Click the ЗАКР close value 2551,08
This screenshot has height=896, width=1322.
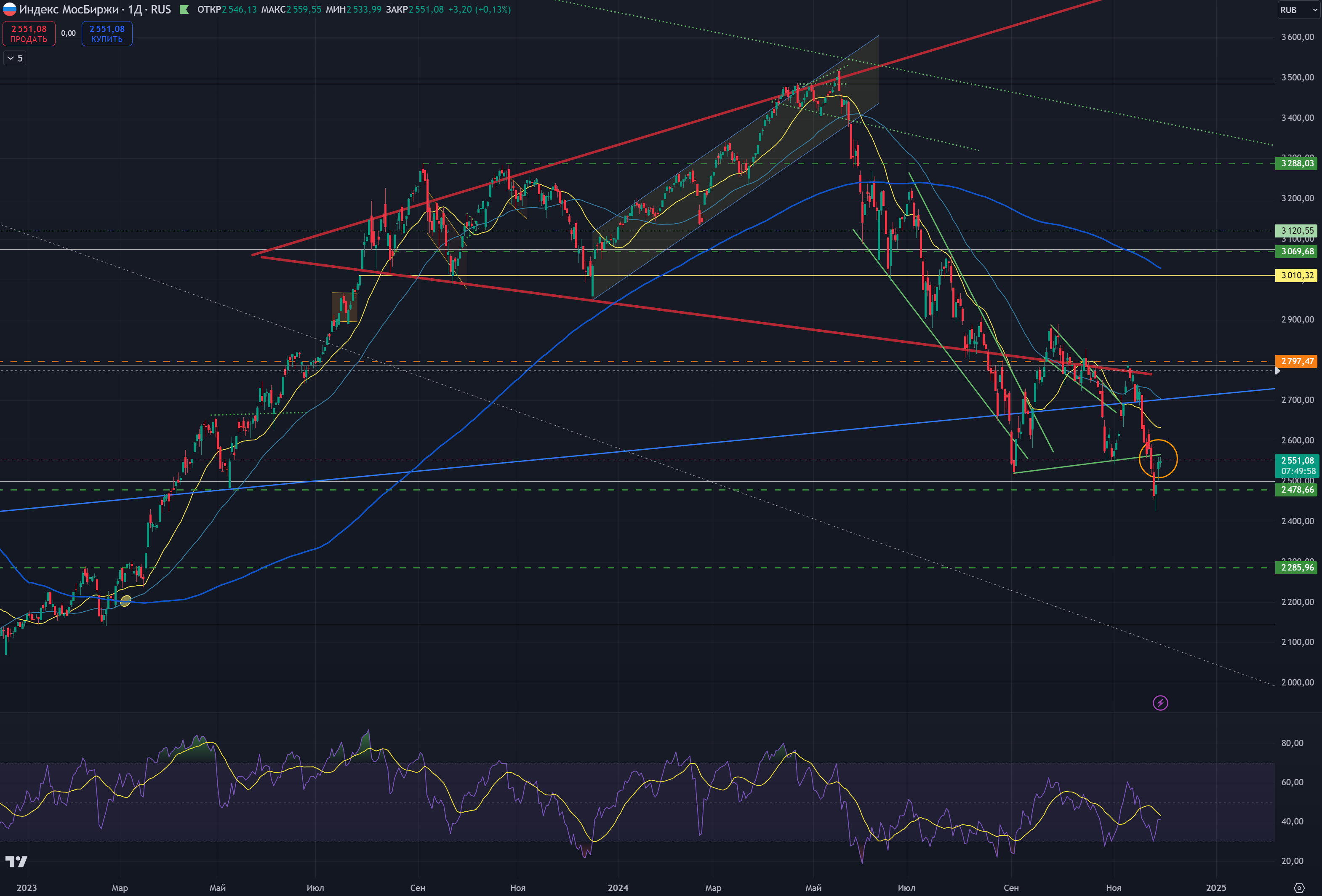tap(426, 10)
